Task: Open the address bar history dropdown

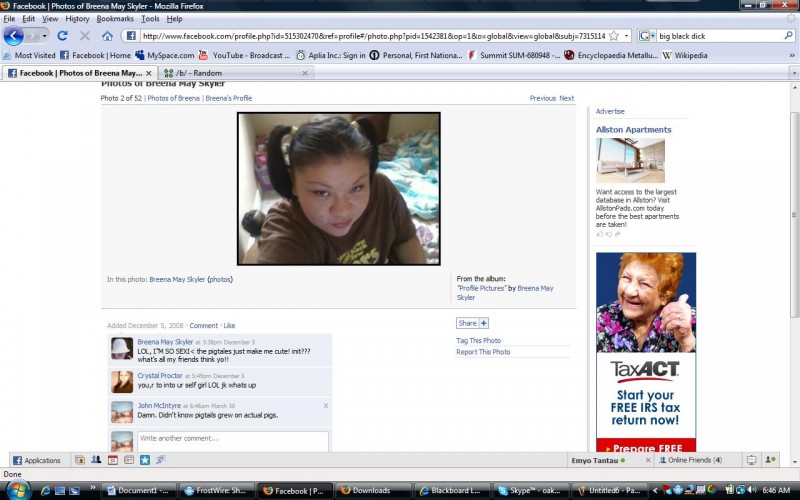Action: [x=627, y=36]
